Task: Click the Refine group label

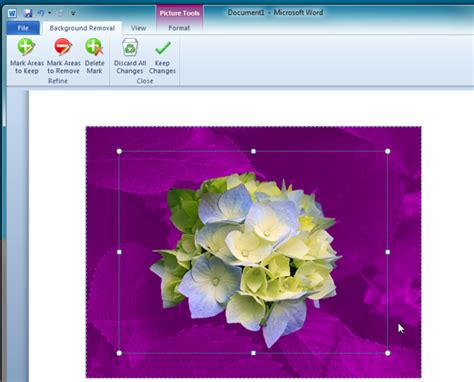Action: click(58, 81)
